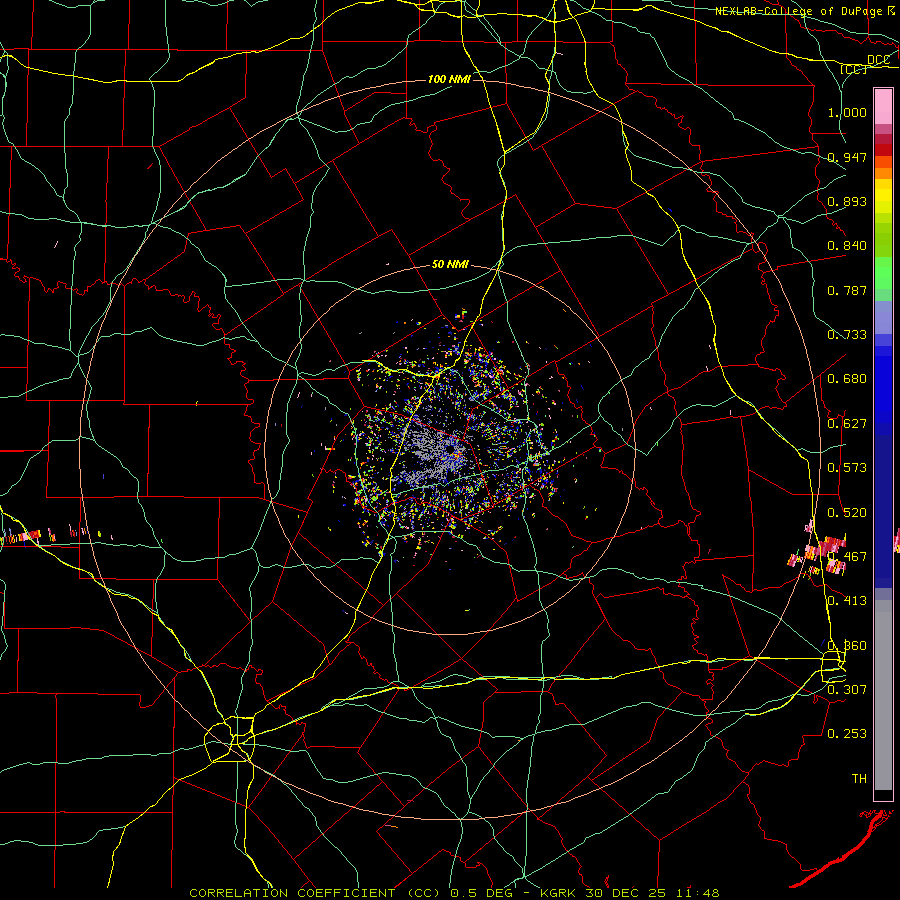The image size is (900, 900).
Task: Click the 0.360 scale value
Action: click(847, 646)
